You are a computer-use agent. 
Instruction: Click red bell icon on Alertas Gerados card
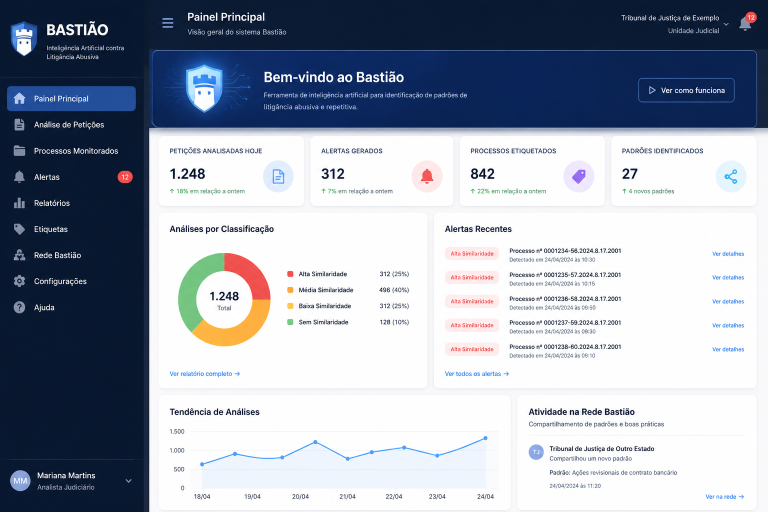(x=427, y=176)
